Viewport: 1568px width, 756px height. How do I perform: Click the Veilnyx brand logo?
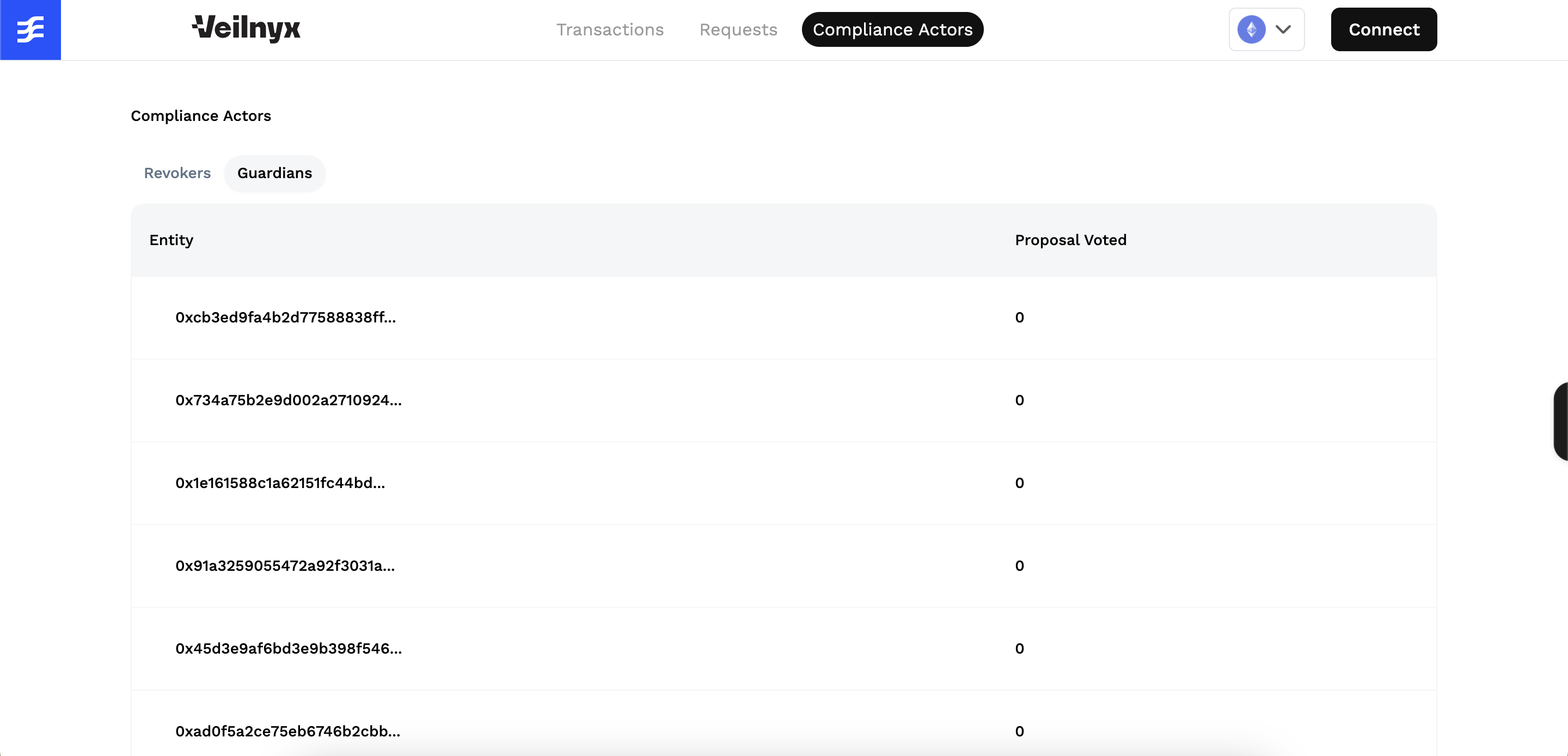pyautogui.click(x=246, y=29)
